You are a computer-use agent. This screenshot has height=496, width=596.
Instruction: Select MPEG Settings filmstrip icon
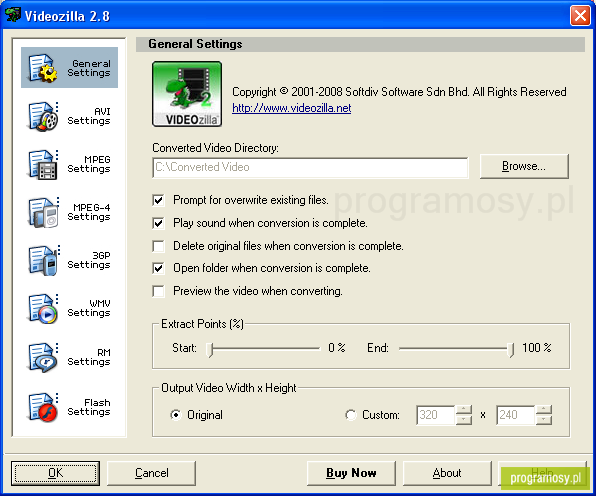coord(43,165)
